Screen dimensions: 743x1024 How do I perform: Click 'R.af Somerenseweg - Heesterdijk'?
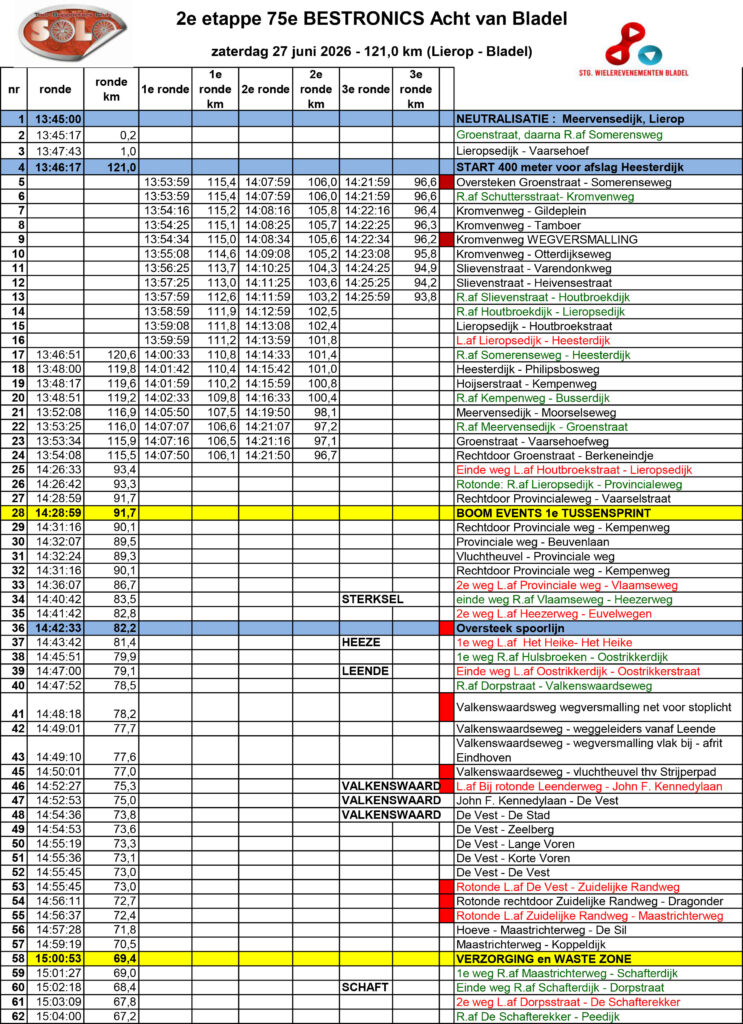(543, 355)
